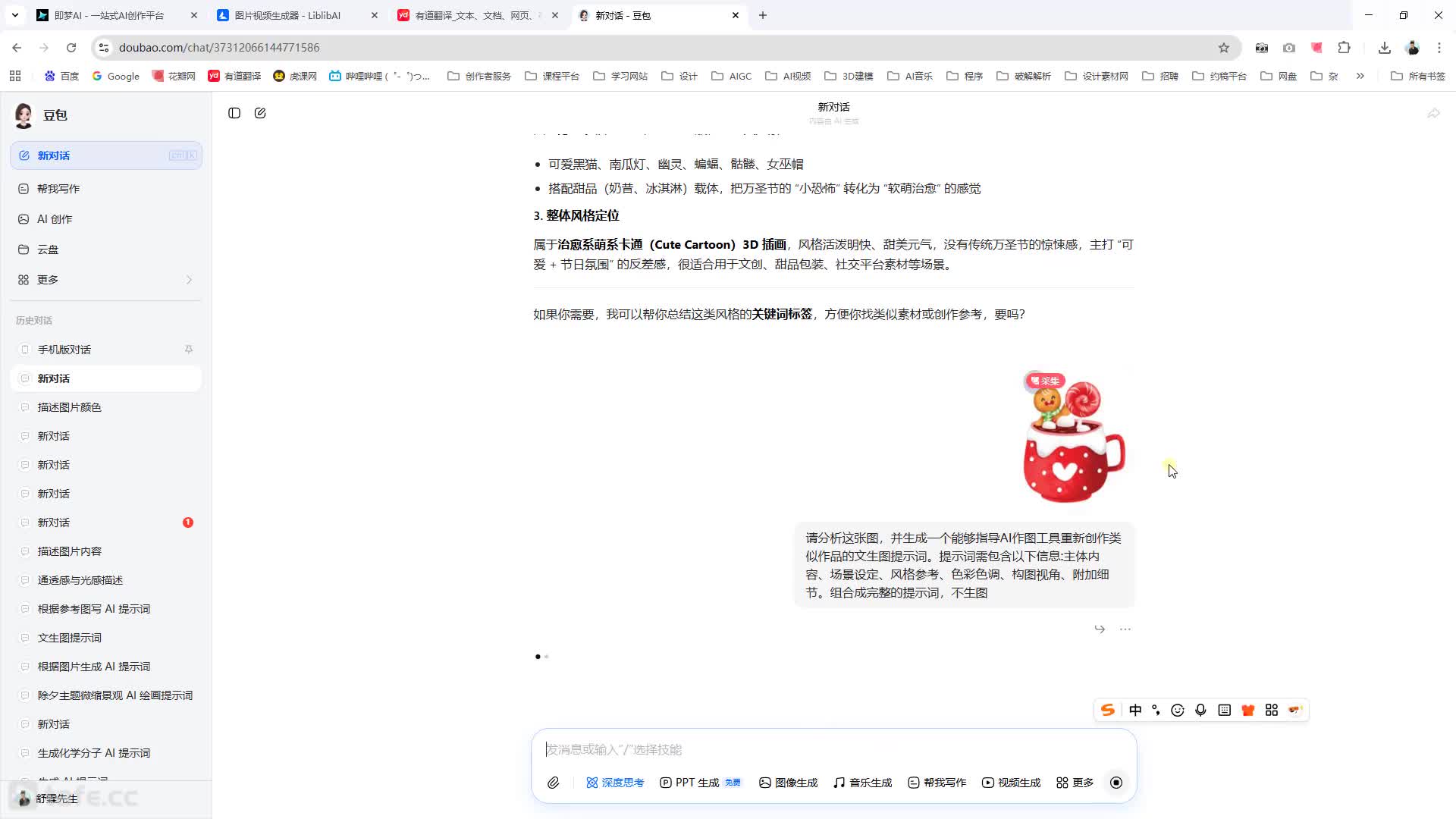Show more bookmarks with the chevron
1456x819 pixels.
pyautogui.click(x=1360, y=76)
